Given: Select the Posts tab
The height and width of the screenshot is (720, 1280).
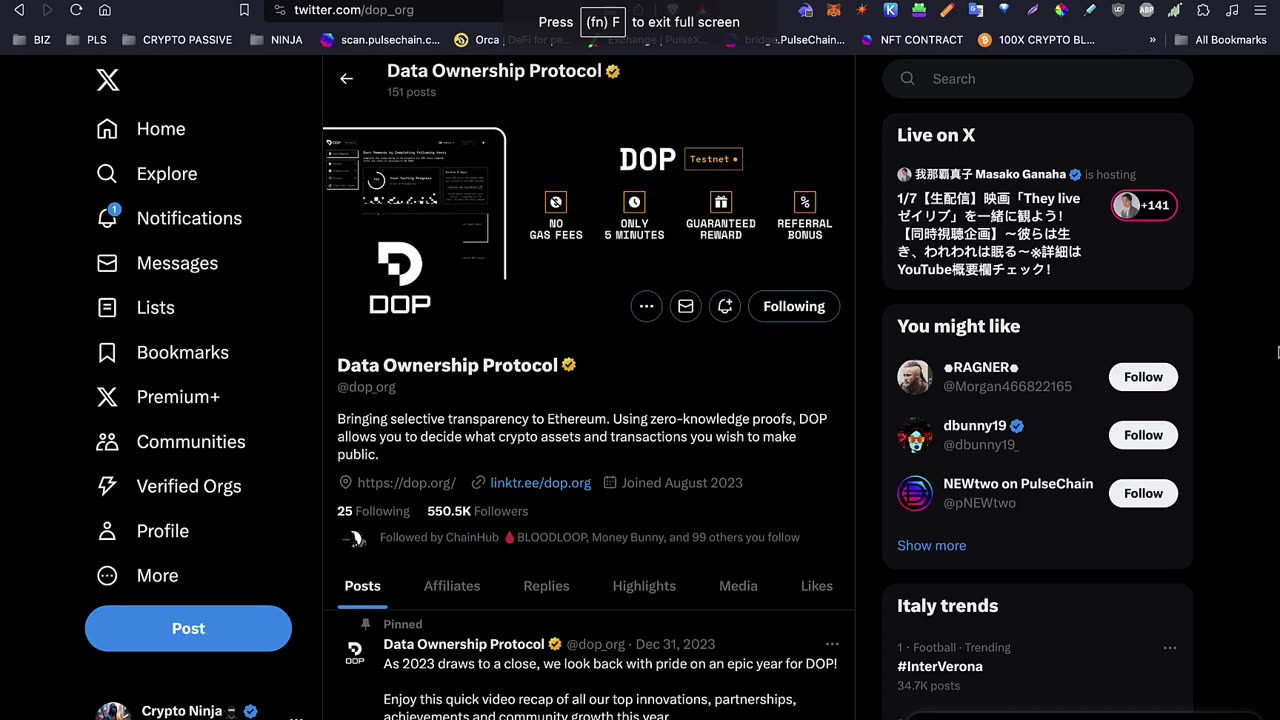Looking at the screenshot, I should tap(362, 586).
